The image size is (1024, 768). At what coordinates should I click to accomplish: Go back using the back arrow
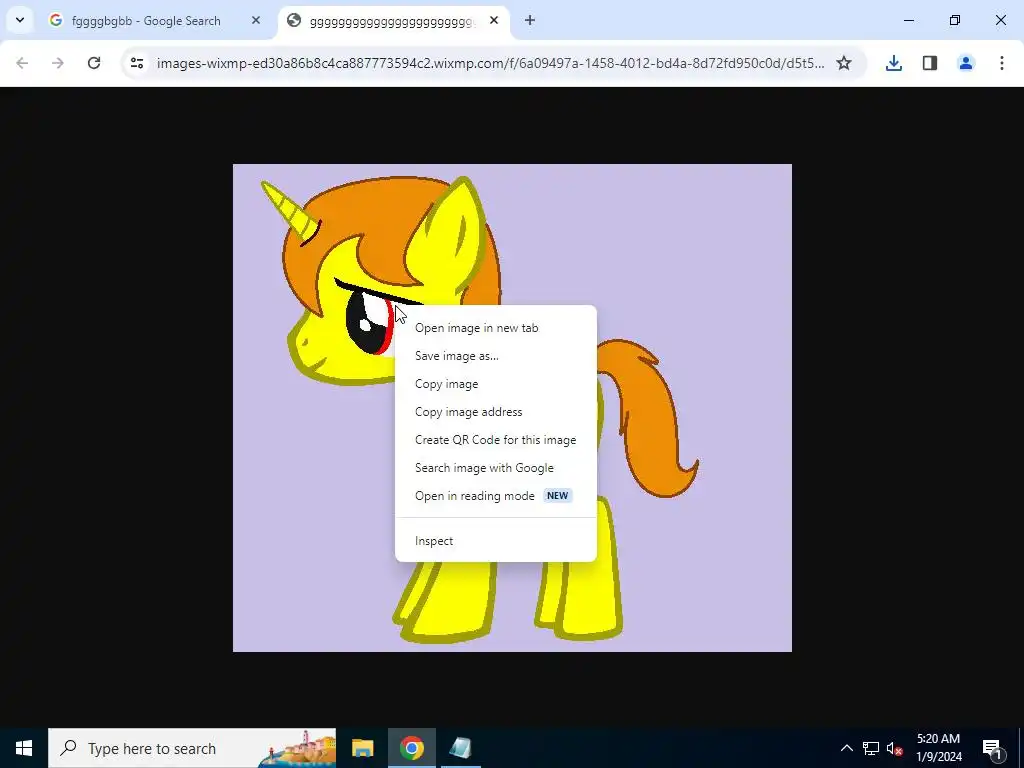click(22, 63)
